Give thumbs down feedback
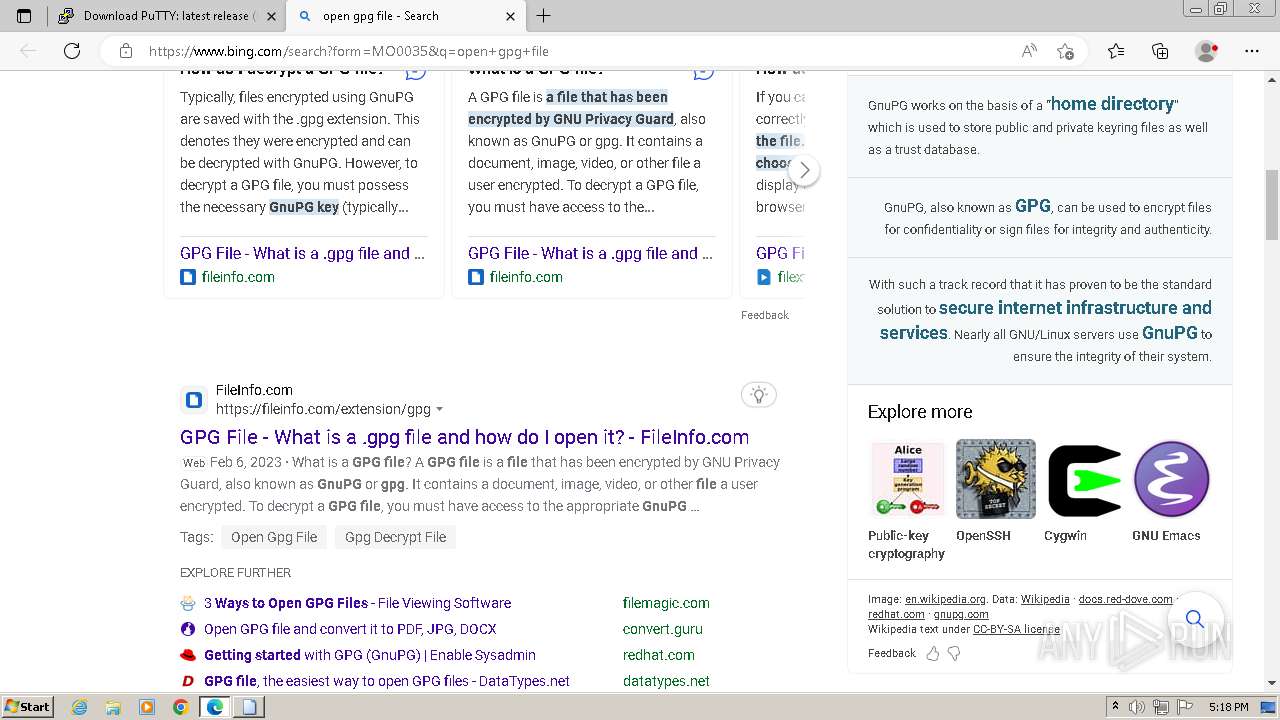 (954, 653)
